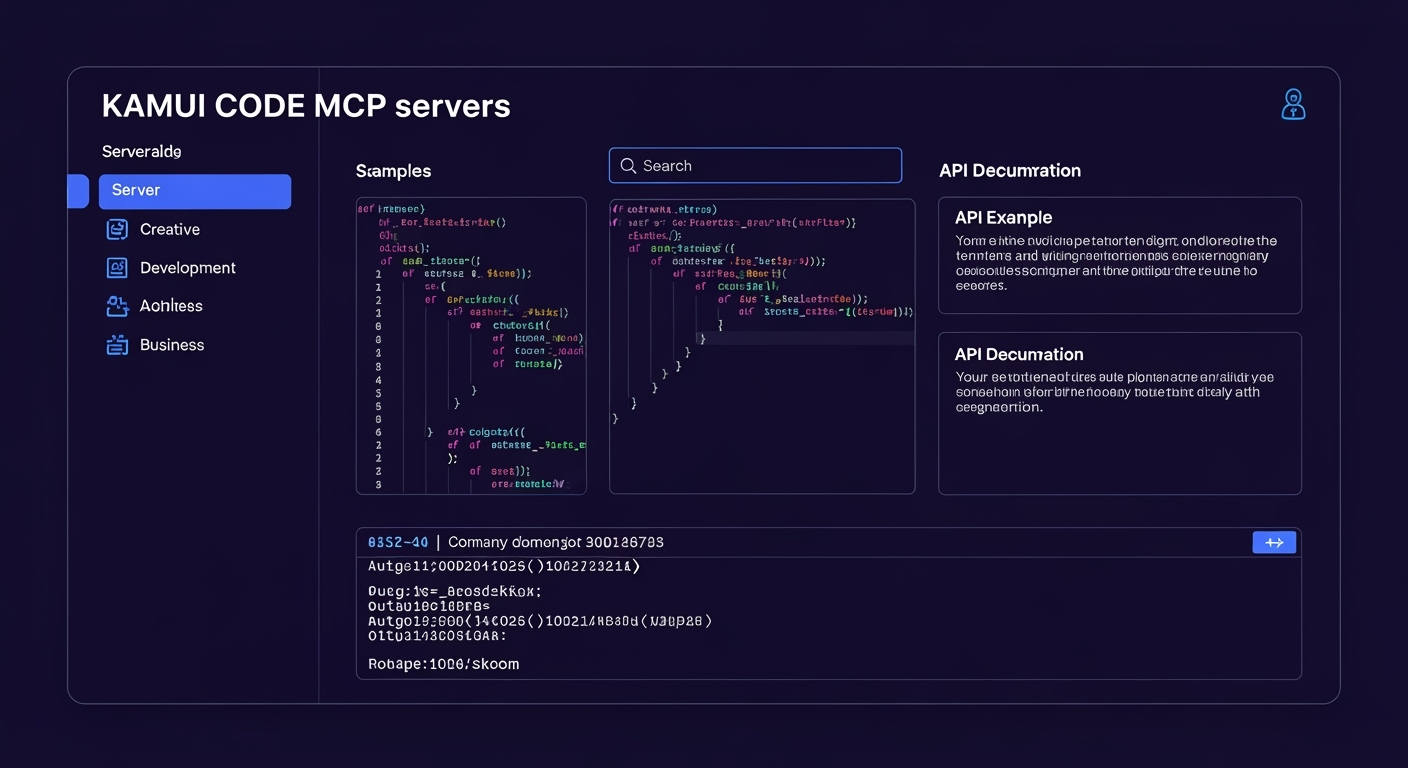The width and height of the screenshot is (1408, 768).
Task: Click the blue arrow button in console
Action: [1274, 542]
